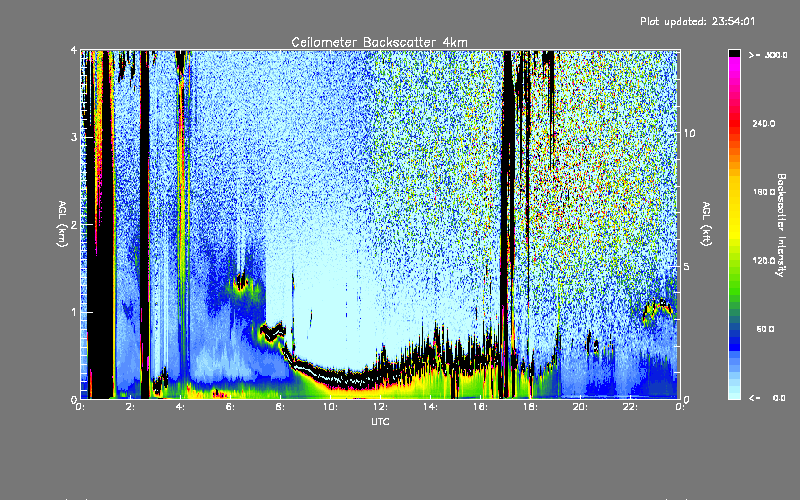Select the "10:" UTC tick label
800x500 pixels.
click(330, 407)
